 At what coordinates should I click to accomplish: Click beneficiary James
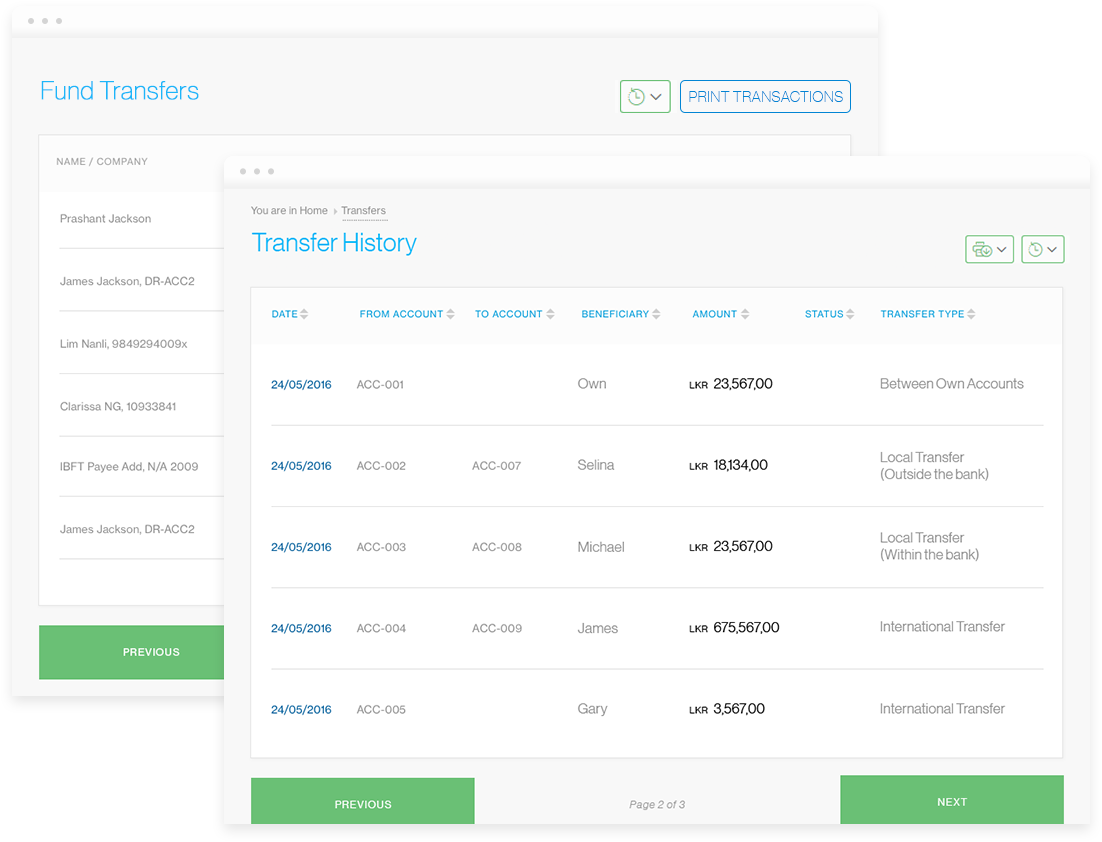[597, 628]
